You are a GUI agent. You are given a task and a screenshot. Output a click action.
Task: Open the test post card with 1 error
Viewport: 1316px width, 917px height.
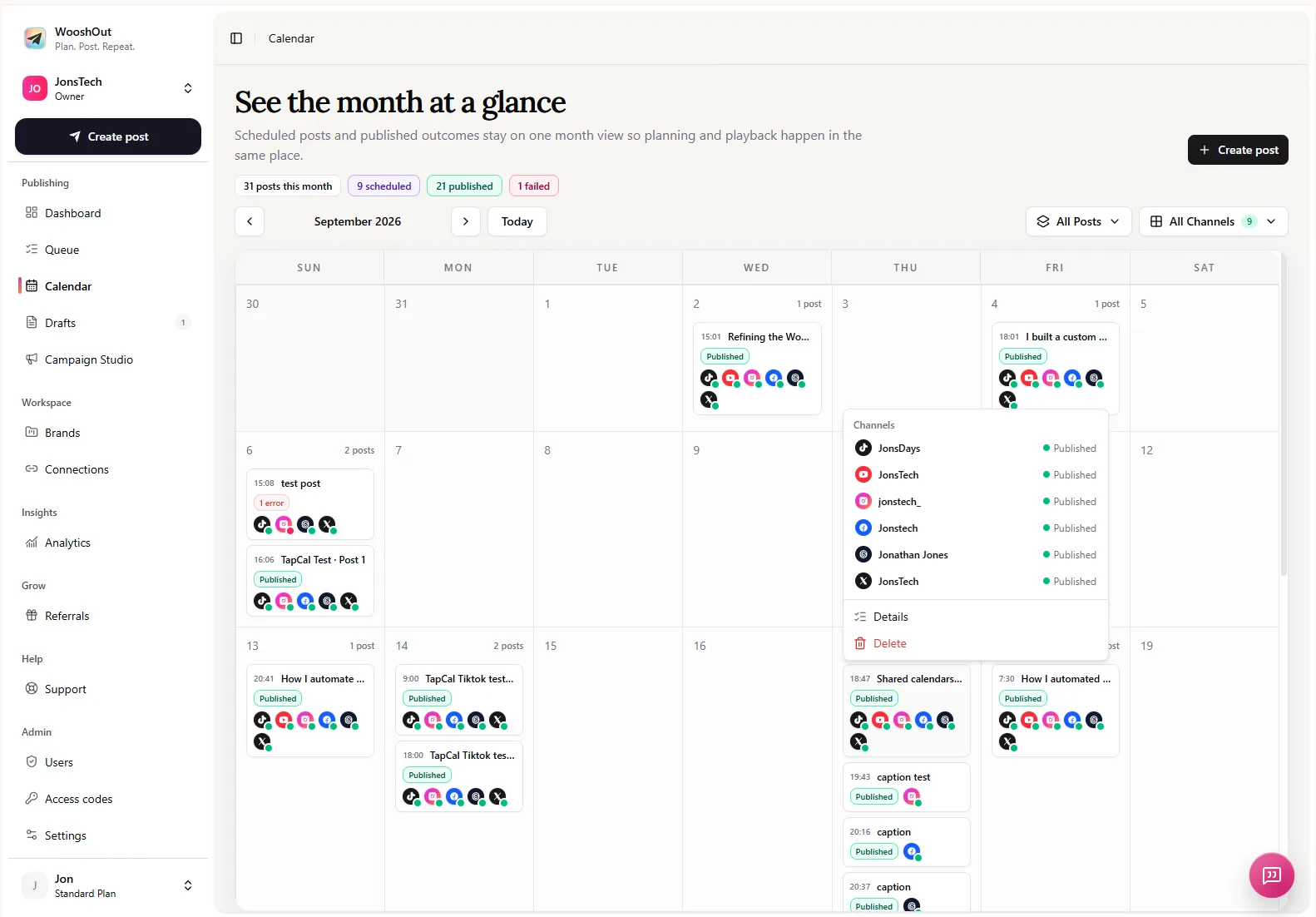click(310, 504)
